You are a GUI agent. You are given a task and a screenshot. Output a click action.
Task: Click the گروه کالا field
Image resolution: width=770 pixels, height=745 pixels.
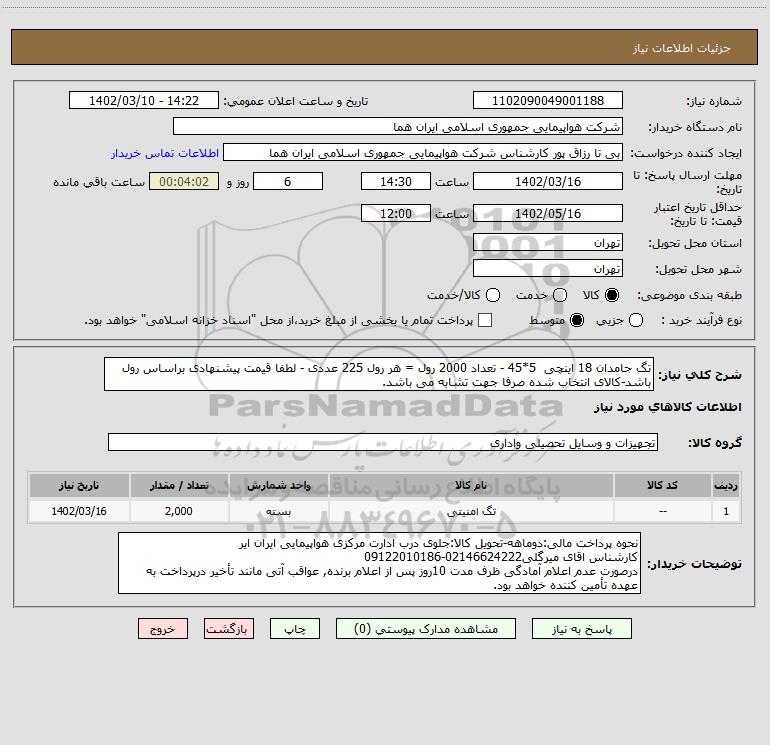coord(383,442)
